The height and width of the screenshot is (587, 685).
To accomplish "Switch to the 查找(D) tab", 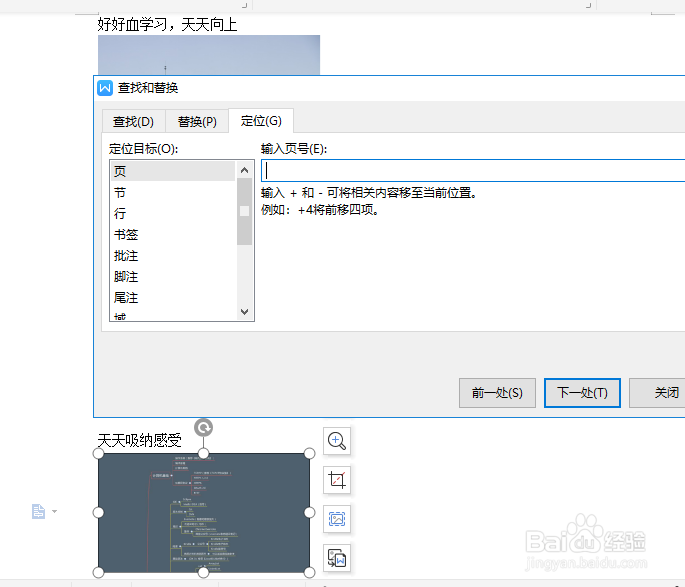I will (133, 121).
